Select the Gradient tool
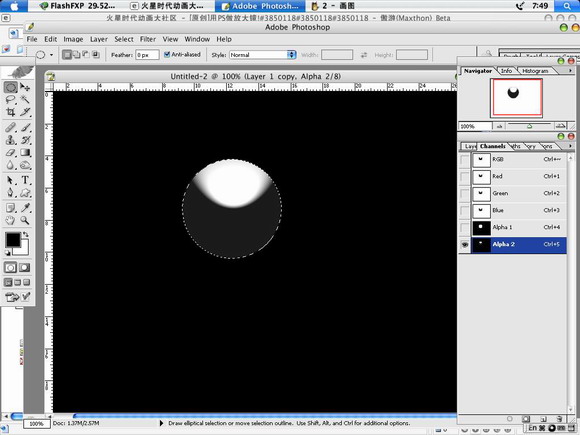This screenshot has height=435, width=580. pyautogui.click(x=25, y=152)
